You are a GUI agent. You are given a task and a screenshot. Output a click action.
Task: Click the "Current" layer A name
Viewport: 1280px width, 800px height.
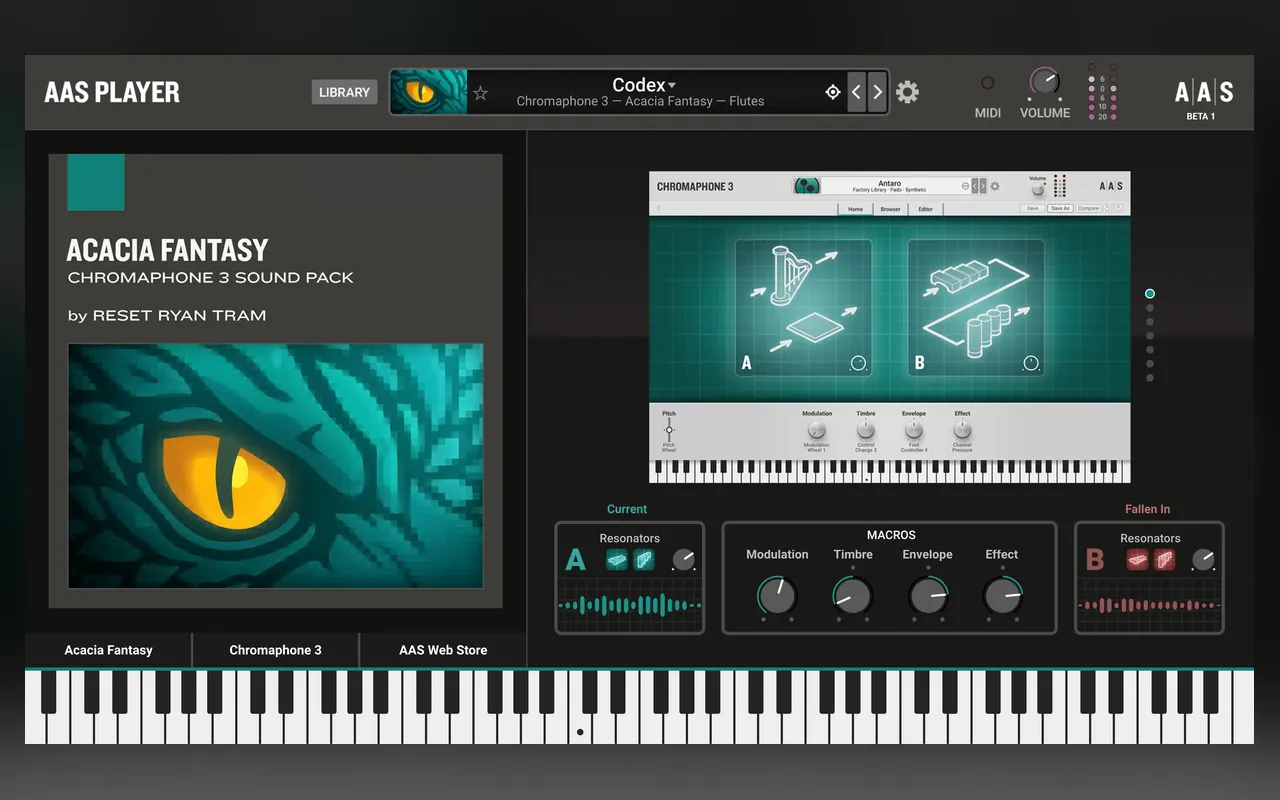tap(627, 509)
